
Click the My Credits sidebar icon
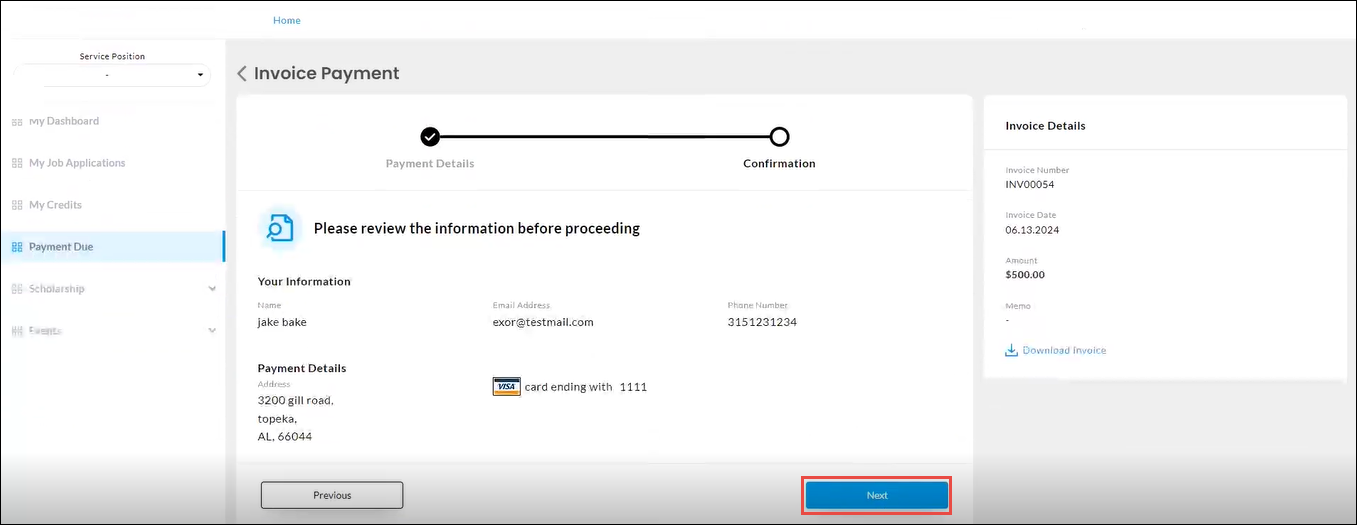16,205
